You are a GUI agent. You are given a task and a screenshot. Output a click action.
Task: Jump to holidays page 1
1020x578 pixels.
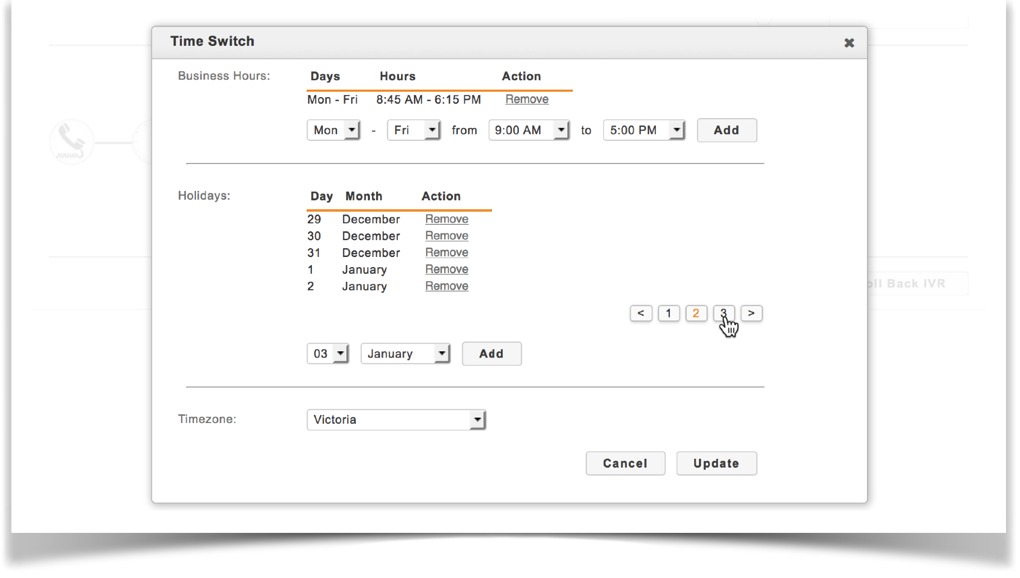669,314
